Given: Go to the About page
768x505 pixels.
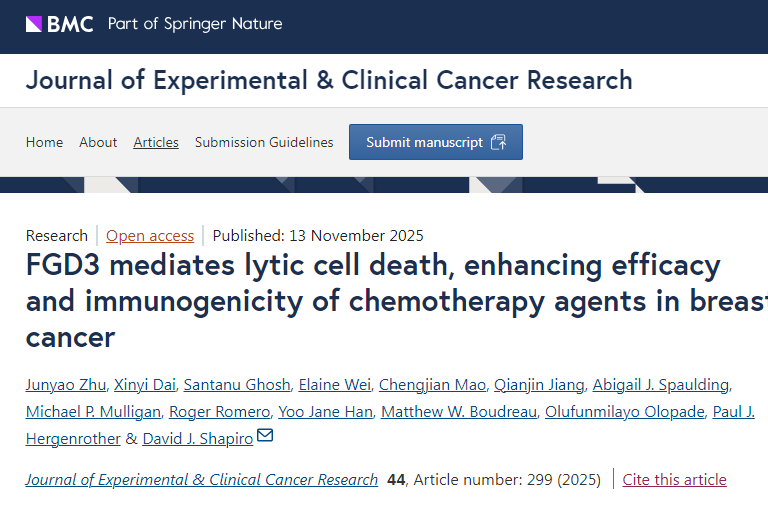Looking at the screenshot, I should pyautogui.click(x=98, y=142).
